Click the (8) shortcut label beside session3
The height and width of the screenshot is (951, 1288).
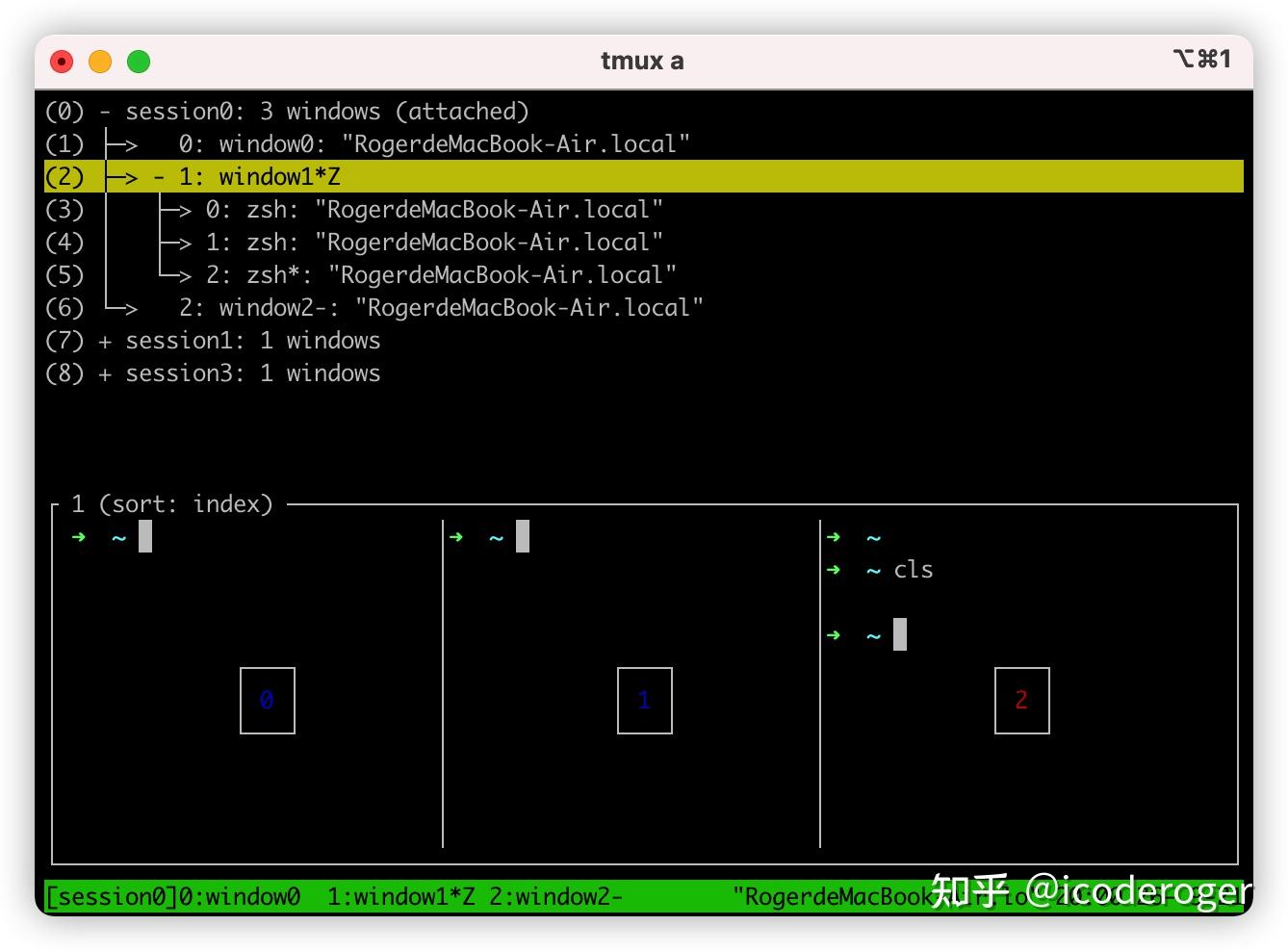[64, 373]
